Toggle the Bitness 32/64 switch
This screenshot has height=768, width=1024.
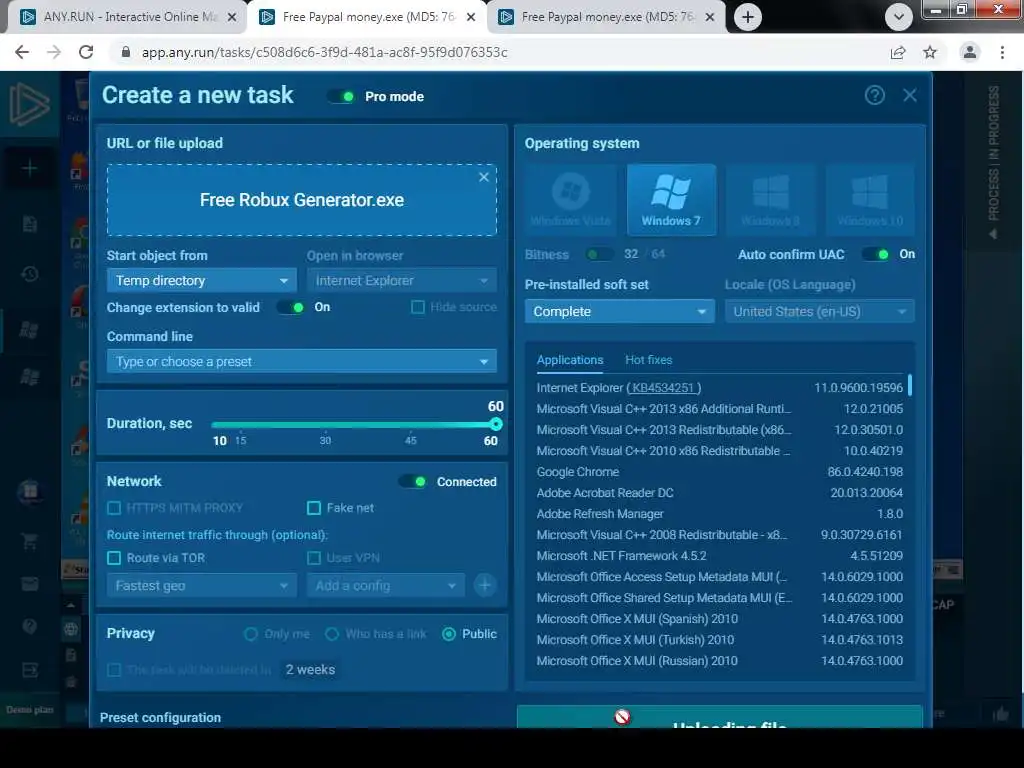pos(599,254)
